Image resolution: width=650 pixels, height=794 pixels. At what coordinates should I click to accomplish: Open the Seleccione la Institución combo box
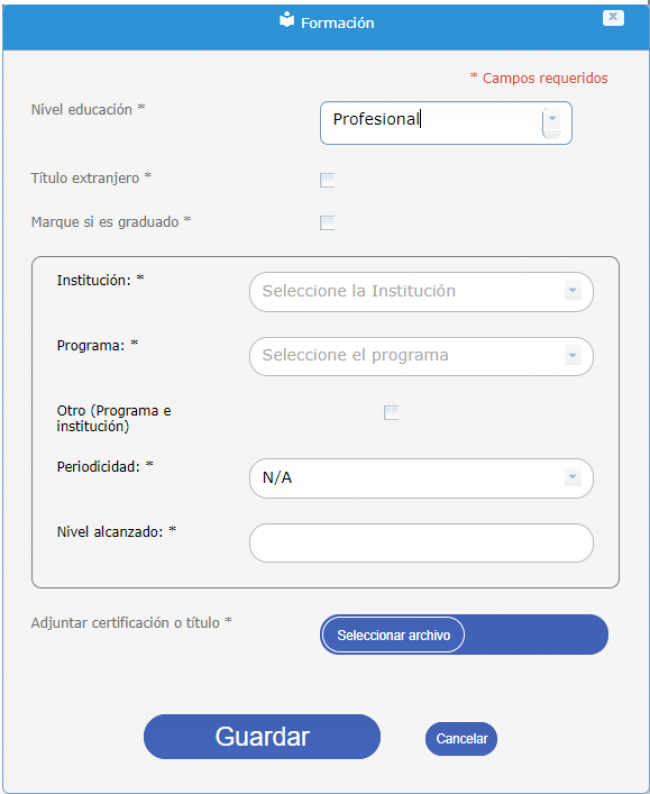tap(410, 291)
